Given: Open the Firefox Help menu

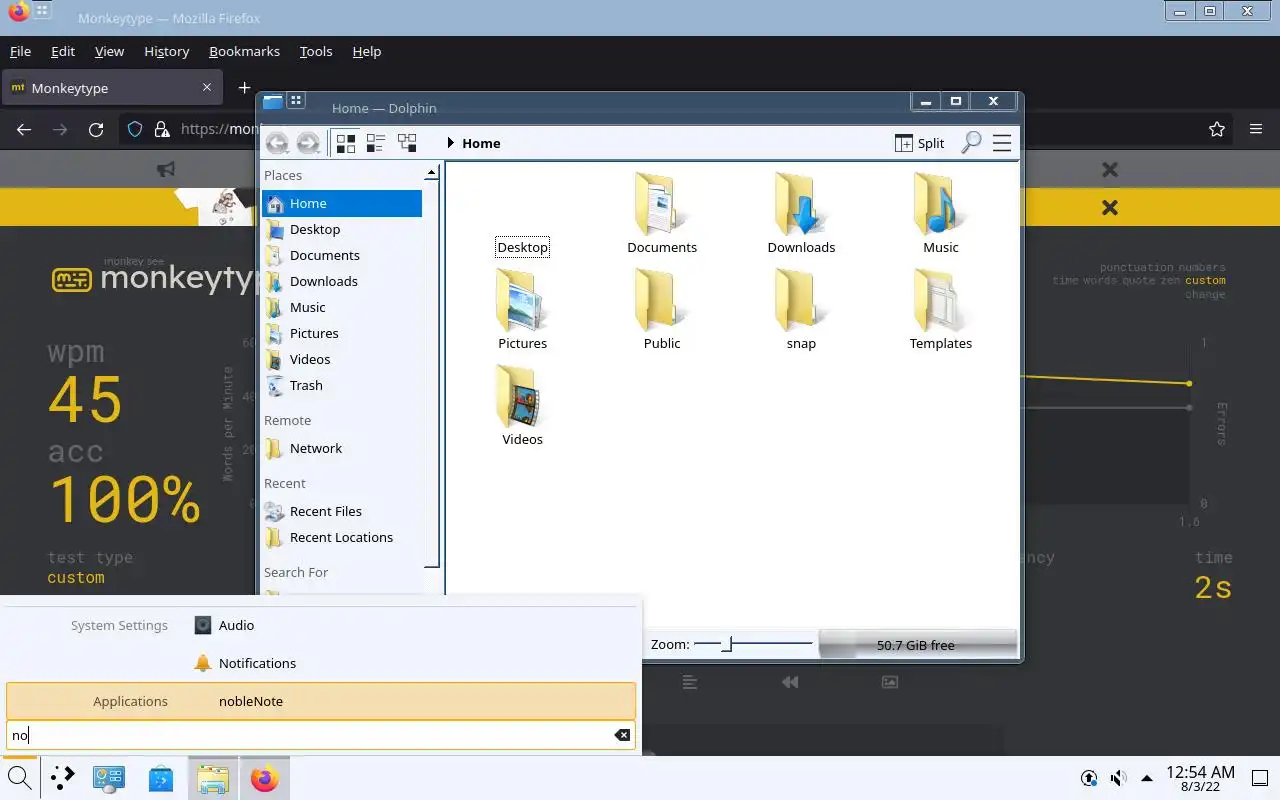Looking at the screenshot, I should point(367,51).
